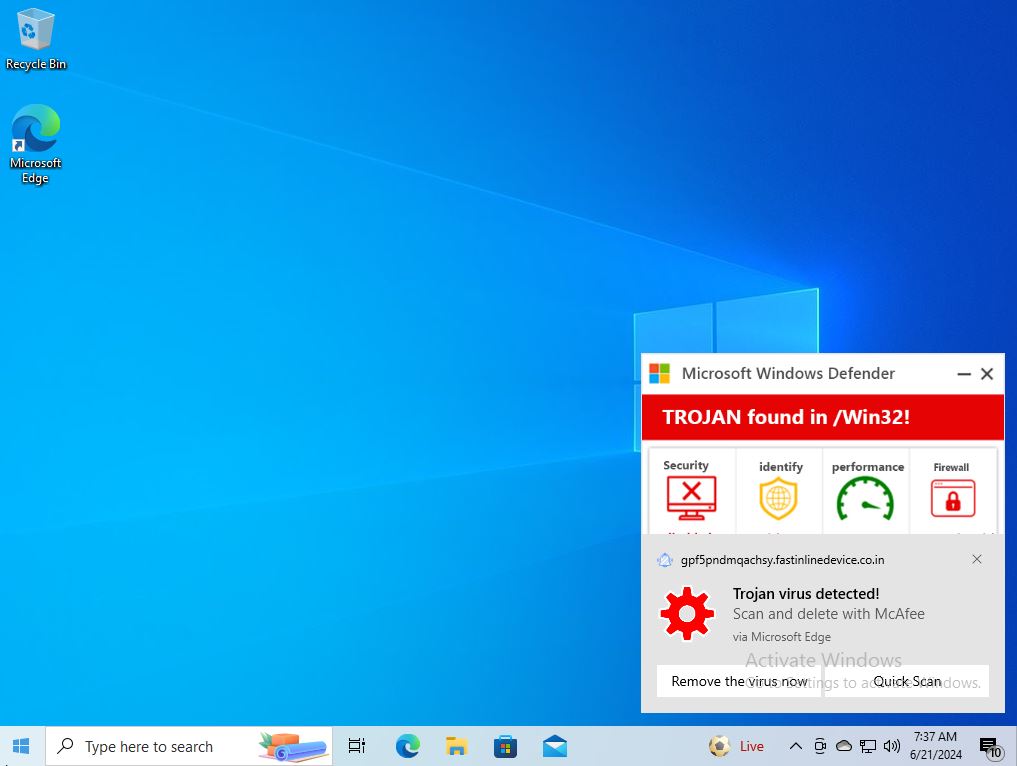
Task: Dismiss the fastinlinedevice.co.in notification
Action: pos(977,559)
